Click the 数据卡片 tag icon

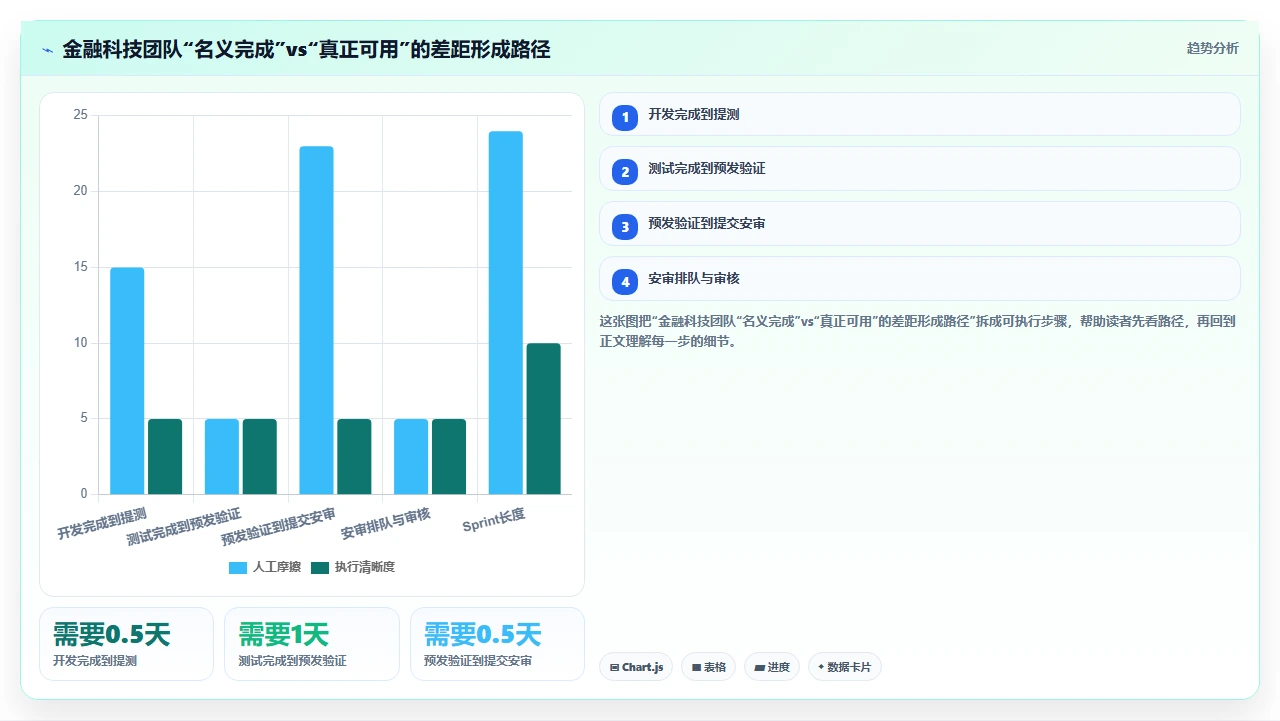click(x=821, y=667)
